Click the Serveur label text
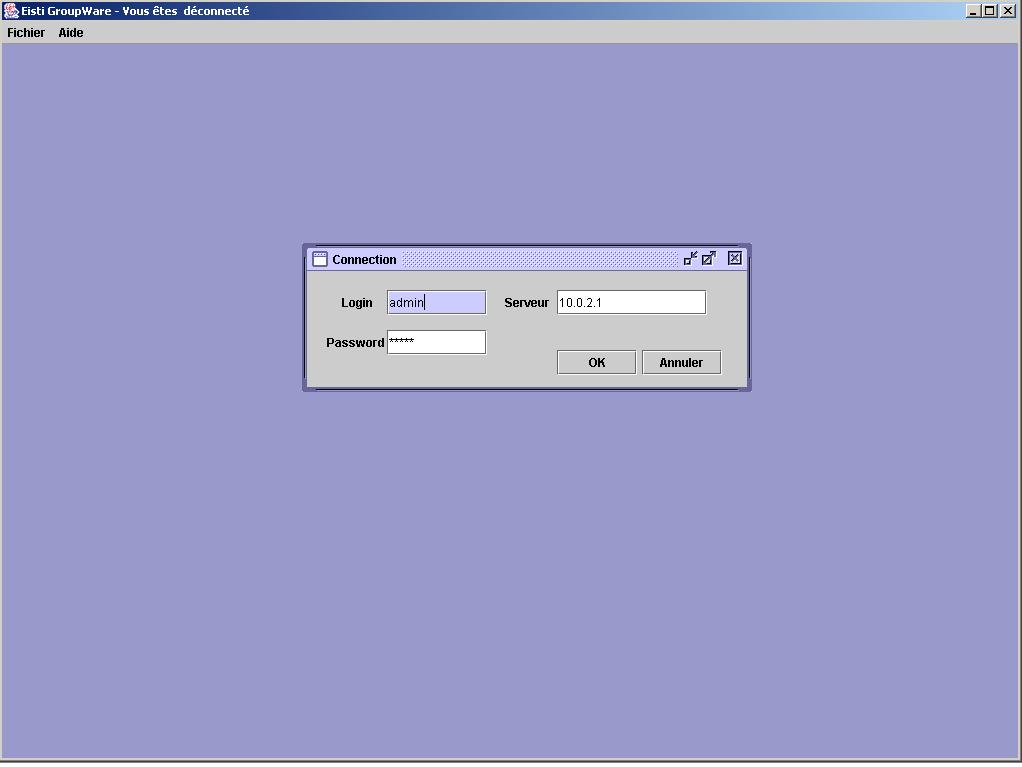Image resolution: width=1022 pixels, height=767 pixels. pos(526,303)
